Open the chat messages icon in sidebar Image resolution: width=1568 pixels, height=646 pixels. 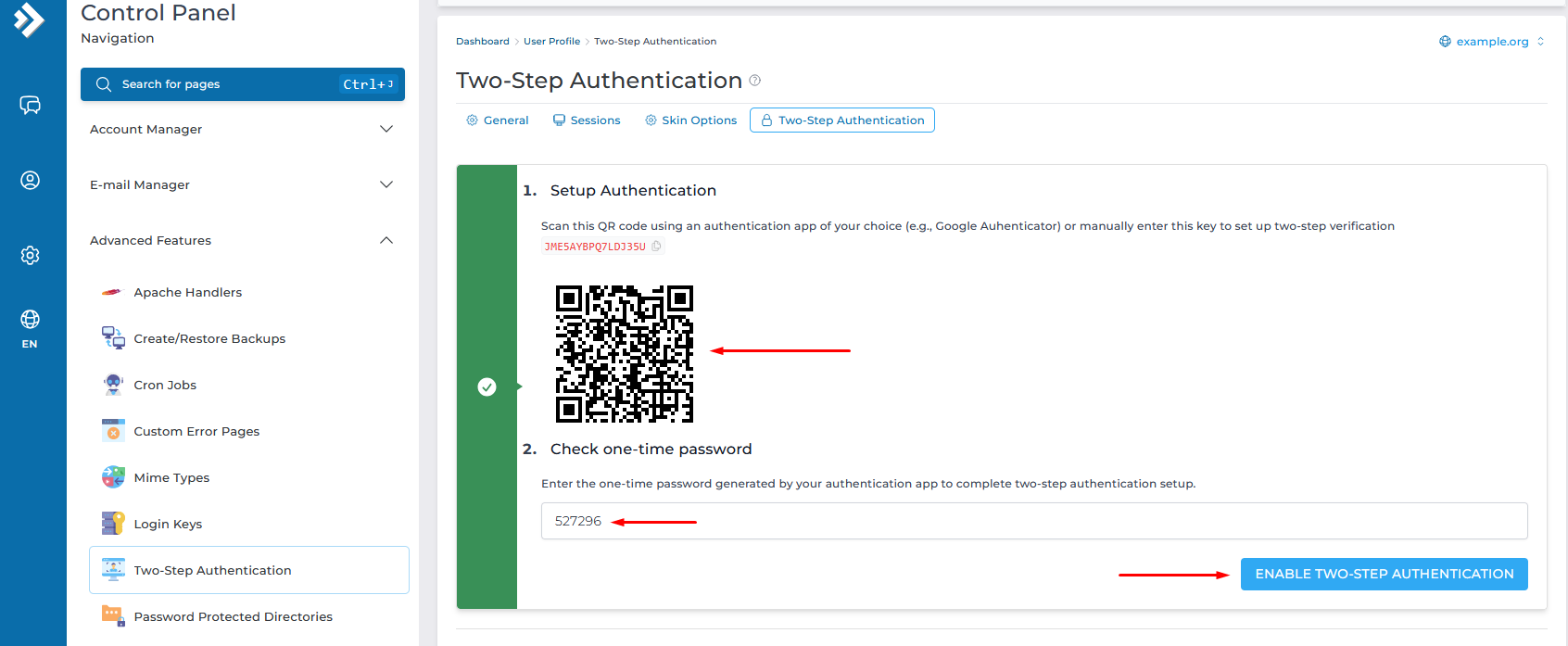pyautogui.click(x=30, y=105)
